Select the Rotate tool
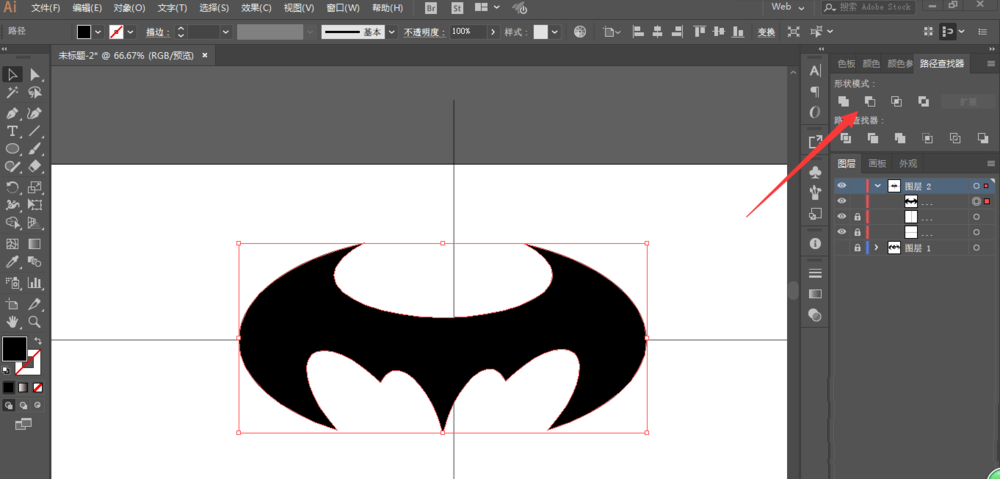The image size is (1000, 479). [12, 187]
